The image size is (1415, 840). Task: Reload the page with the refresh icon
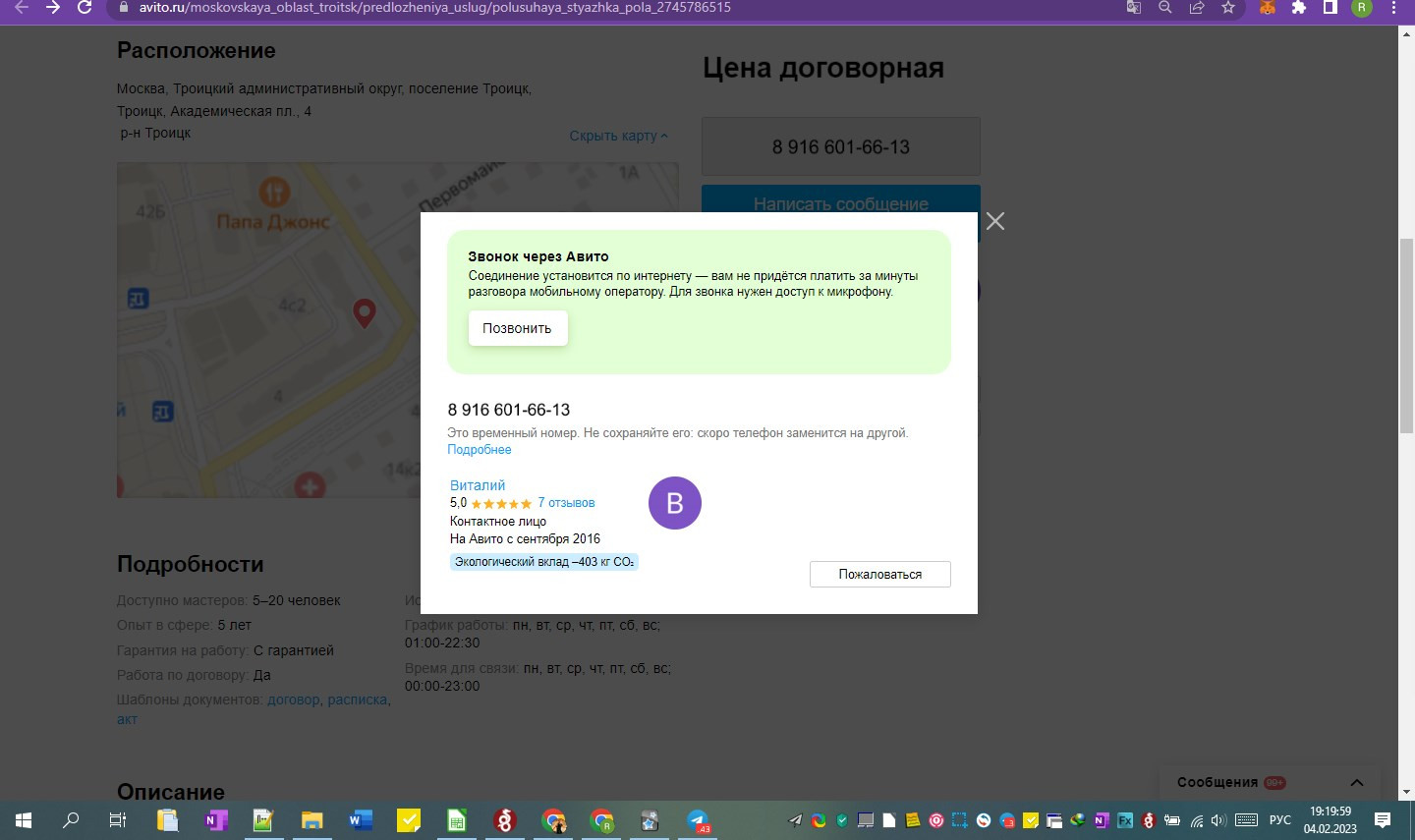85,7
